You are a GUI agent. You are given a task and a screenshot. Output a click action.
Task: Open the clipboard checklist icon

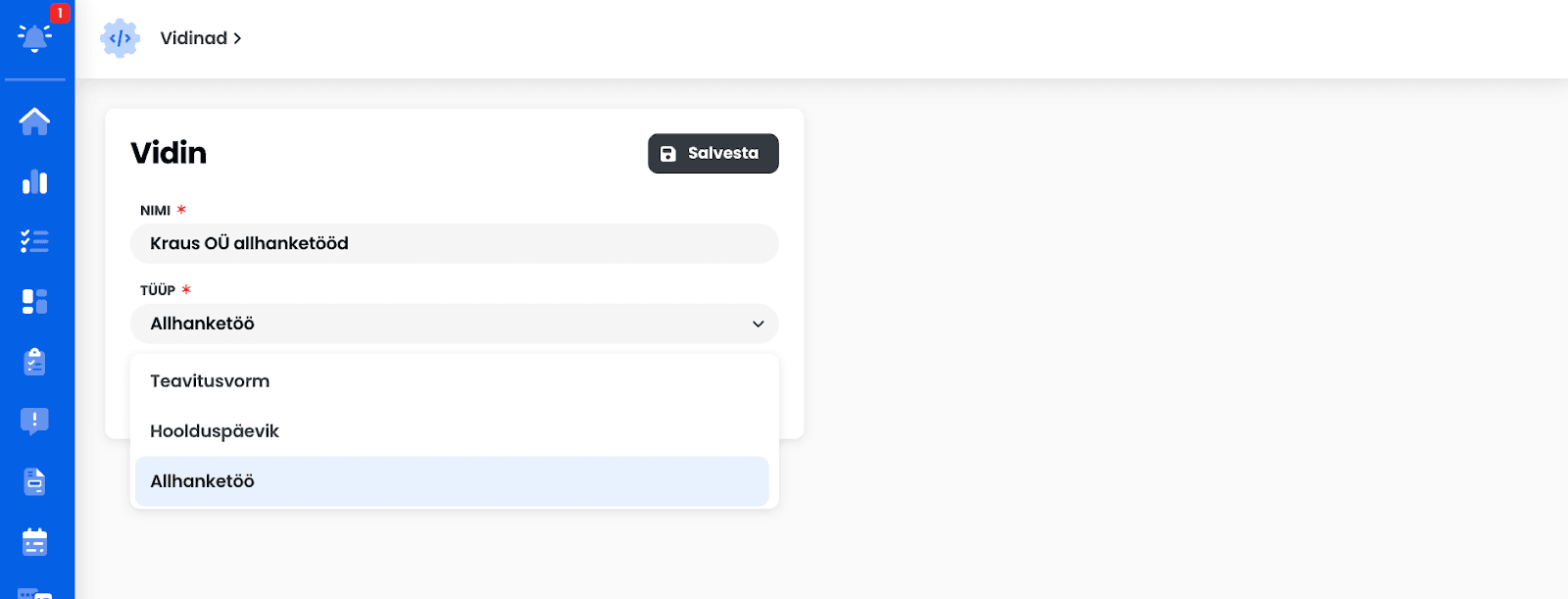[34, 362]
